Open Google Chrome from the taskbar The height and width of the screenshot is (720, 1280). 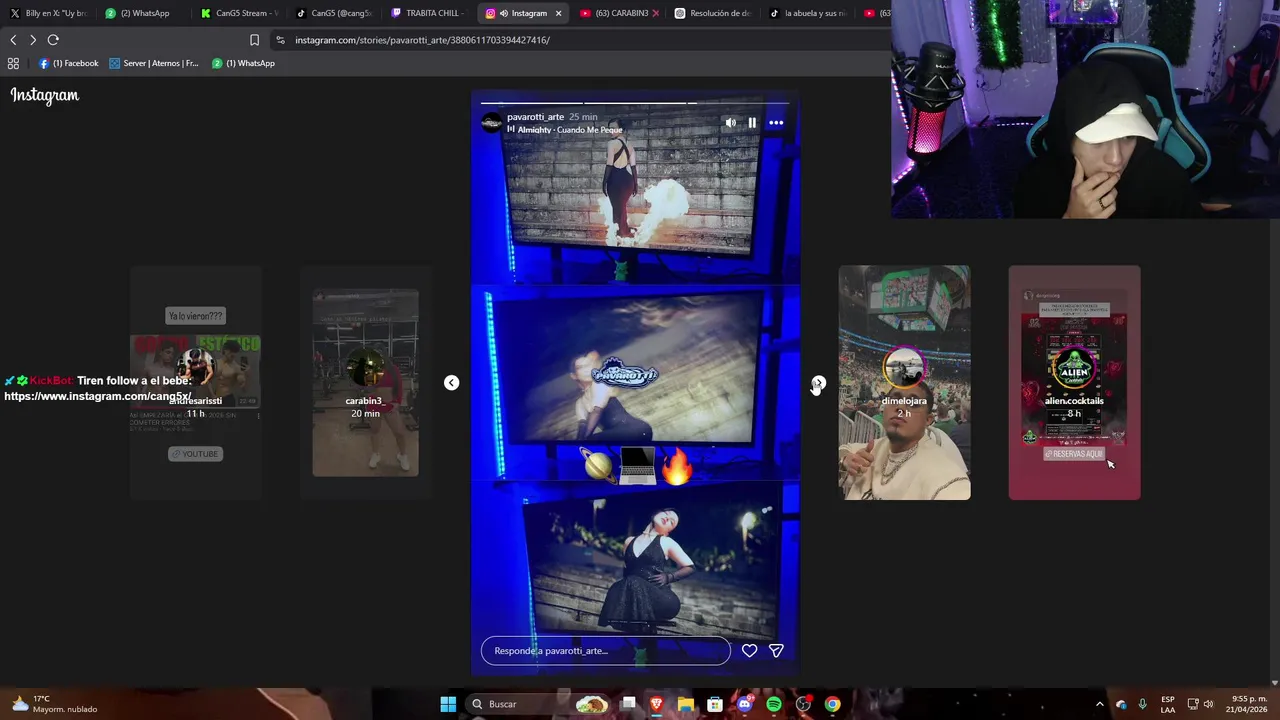(x=832, y=704)
